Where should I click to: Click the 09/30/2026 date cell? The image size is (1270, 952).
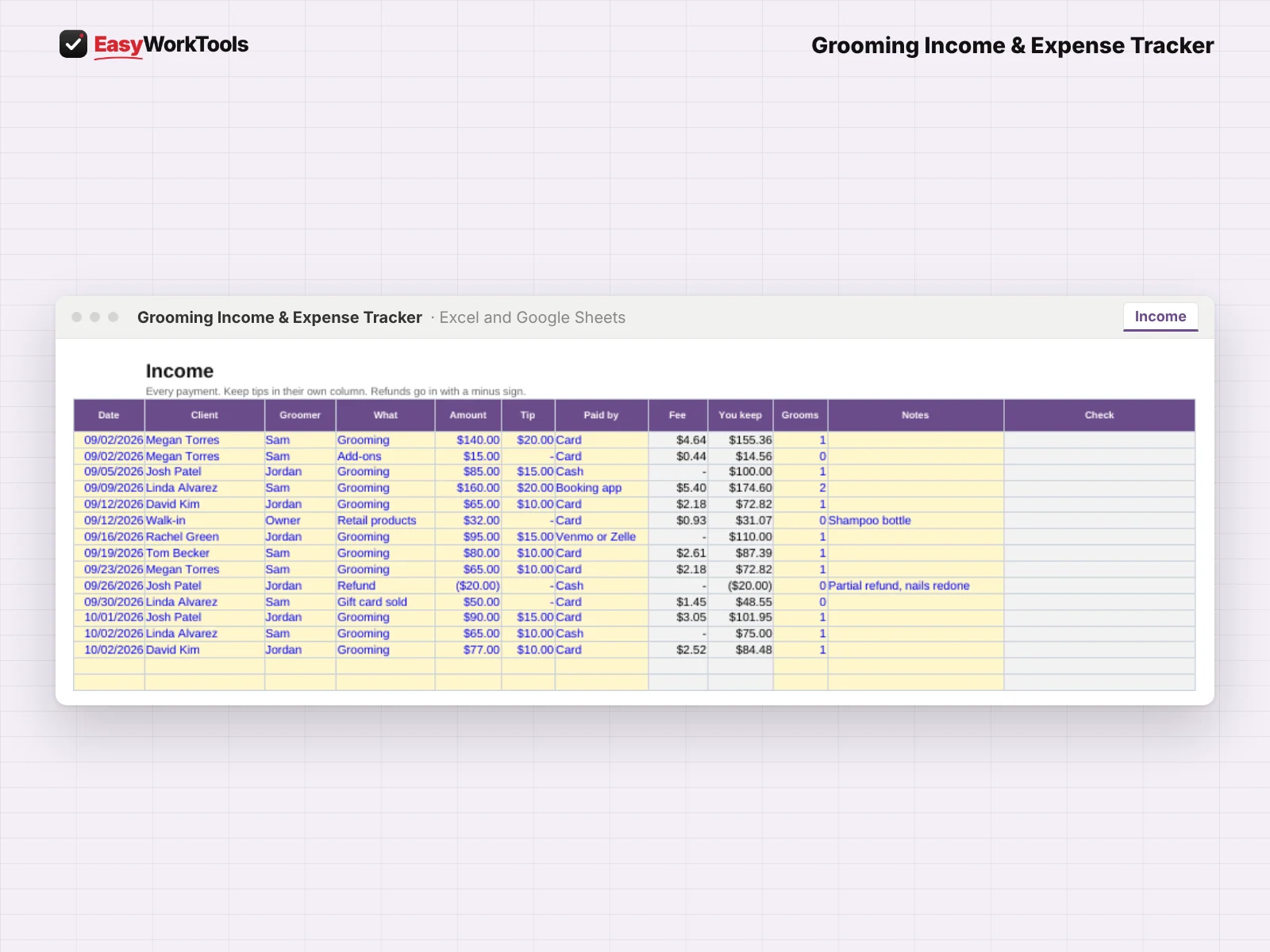[x=109, y=602]
